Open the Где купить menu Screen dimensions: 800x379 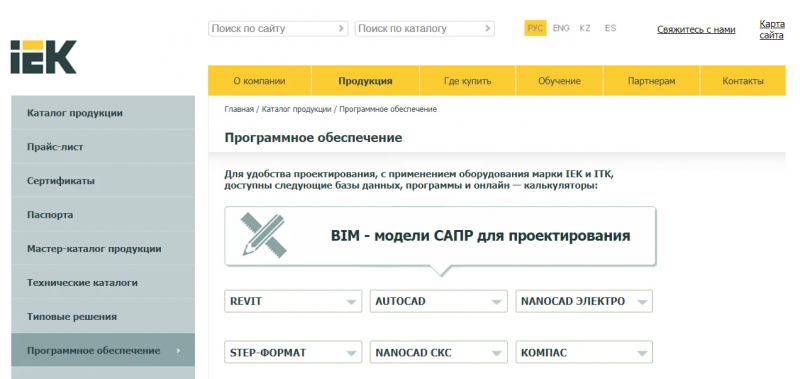point(467,81)
